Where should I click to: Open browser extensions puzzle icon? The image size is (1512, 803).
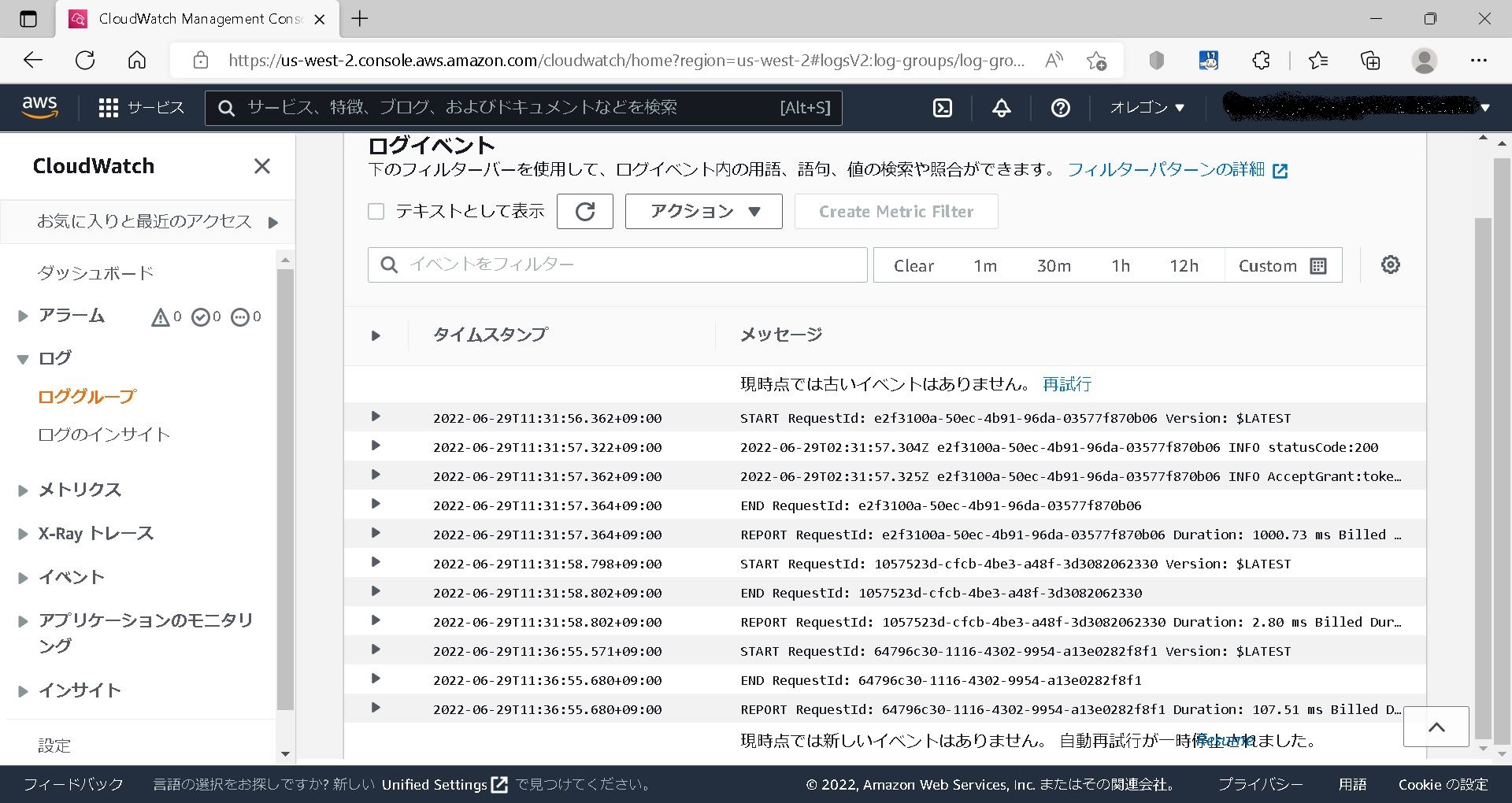coord(1261,61)
